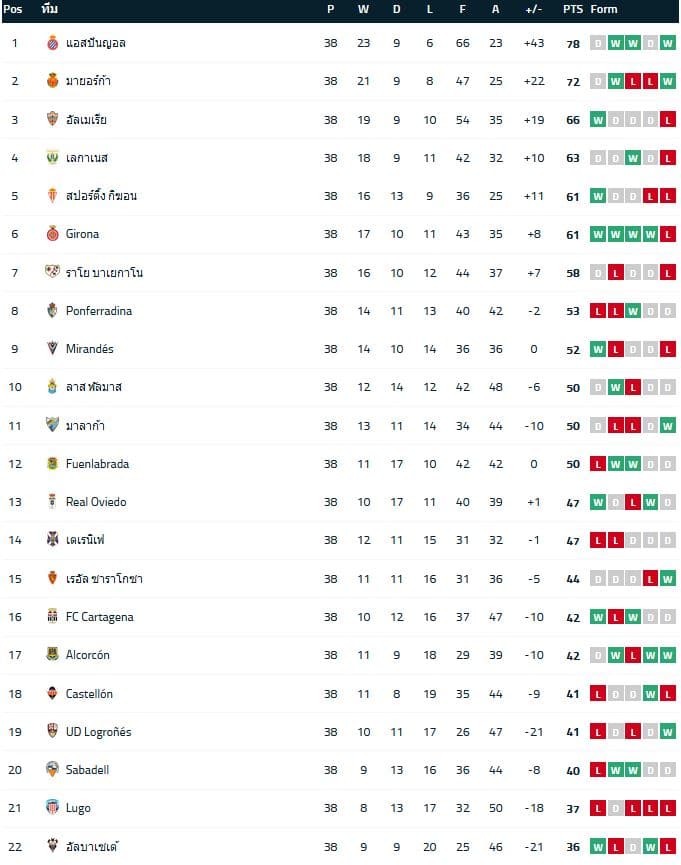Click the Sabadell crest icon

52,769
